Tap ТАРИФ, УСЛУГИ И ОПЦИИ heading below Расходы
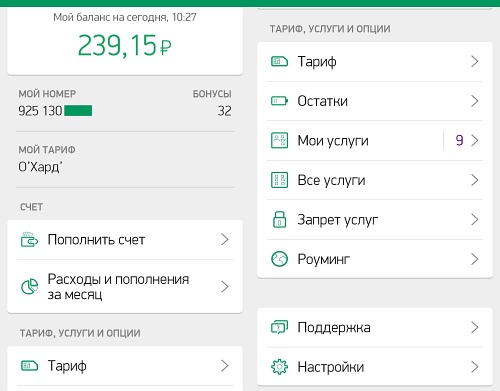Viewport: 500px width, 391px height. (x=80, y=333)
